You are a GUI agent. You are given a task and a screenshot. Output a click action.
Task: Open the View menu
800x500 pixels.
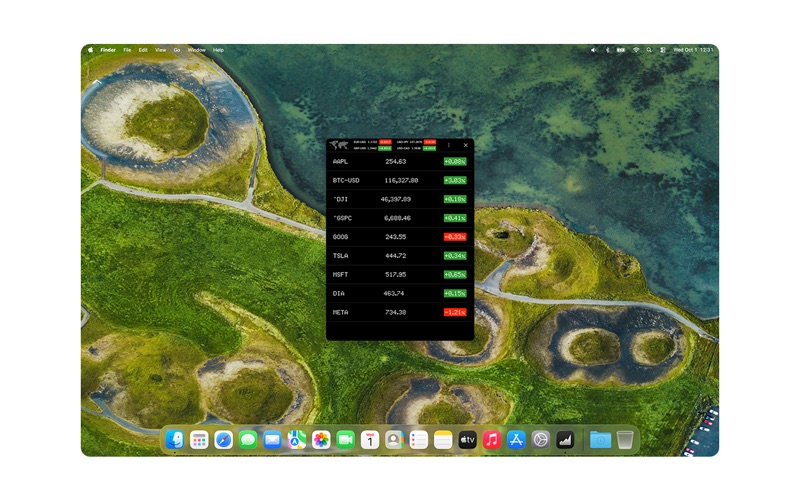point(161,50)
